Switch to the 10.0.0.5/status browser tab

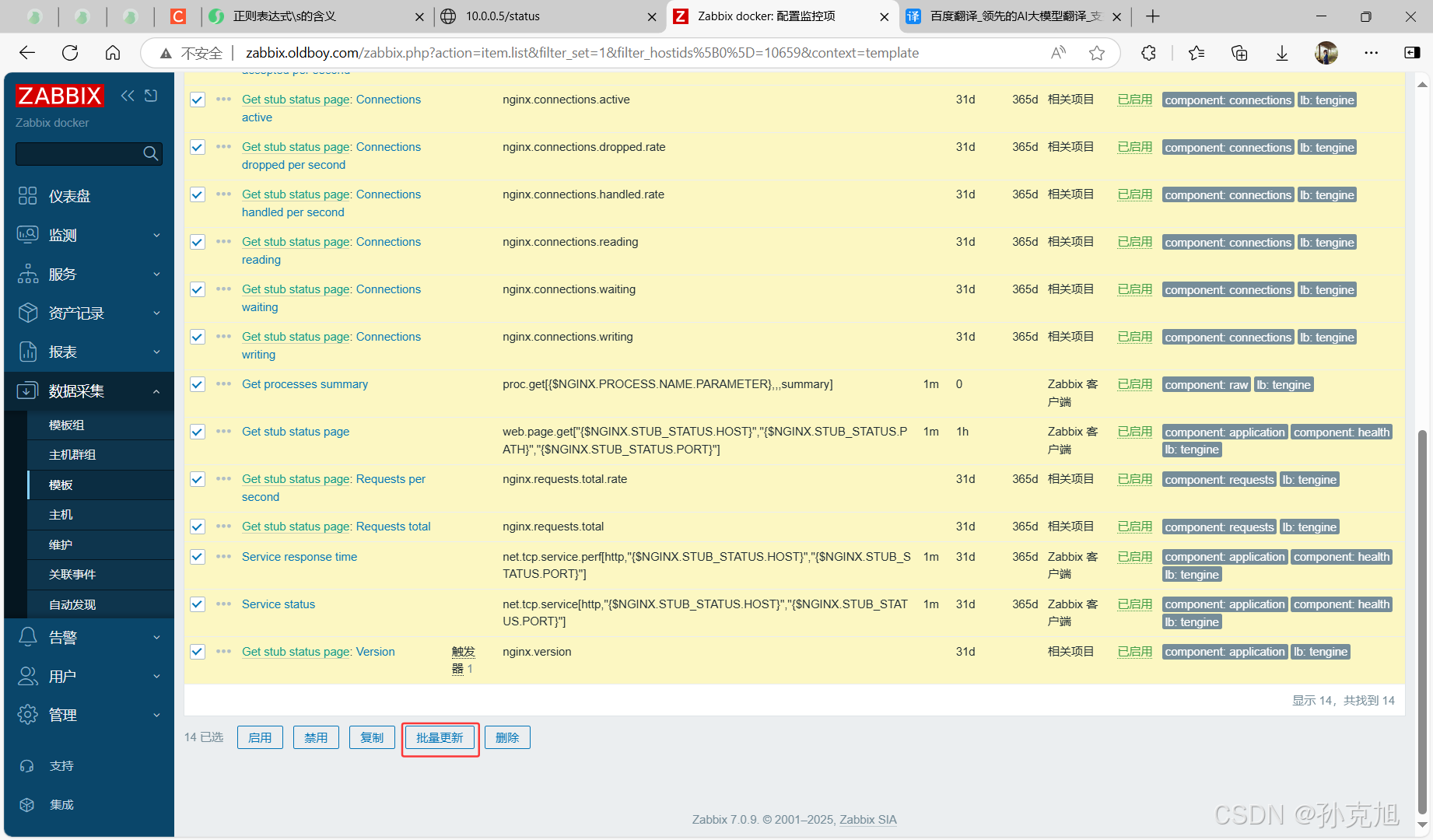click(549, 16)
